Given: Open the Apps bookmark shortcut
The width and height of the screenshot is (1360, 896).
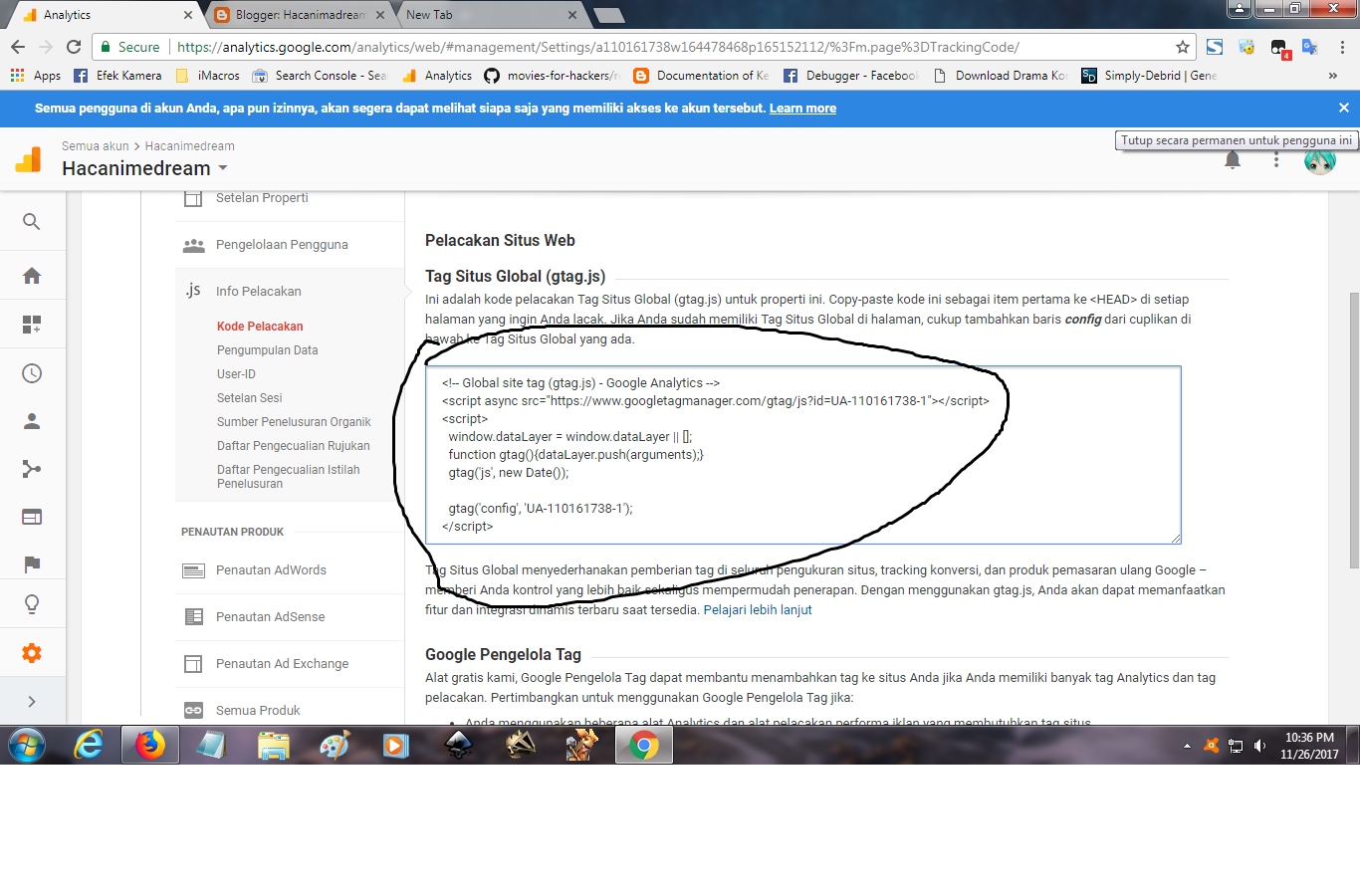Looking at the screenshot, I should [x=36, y=76].
